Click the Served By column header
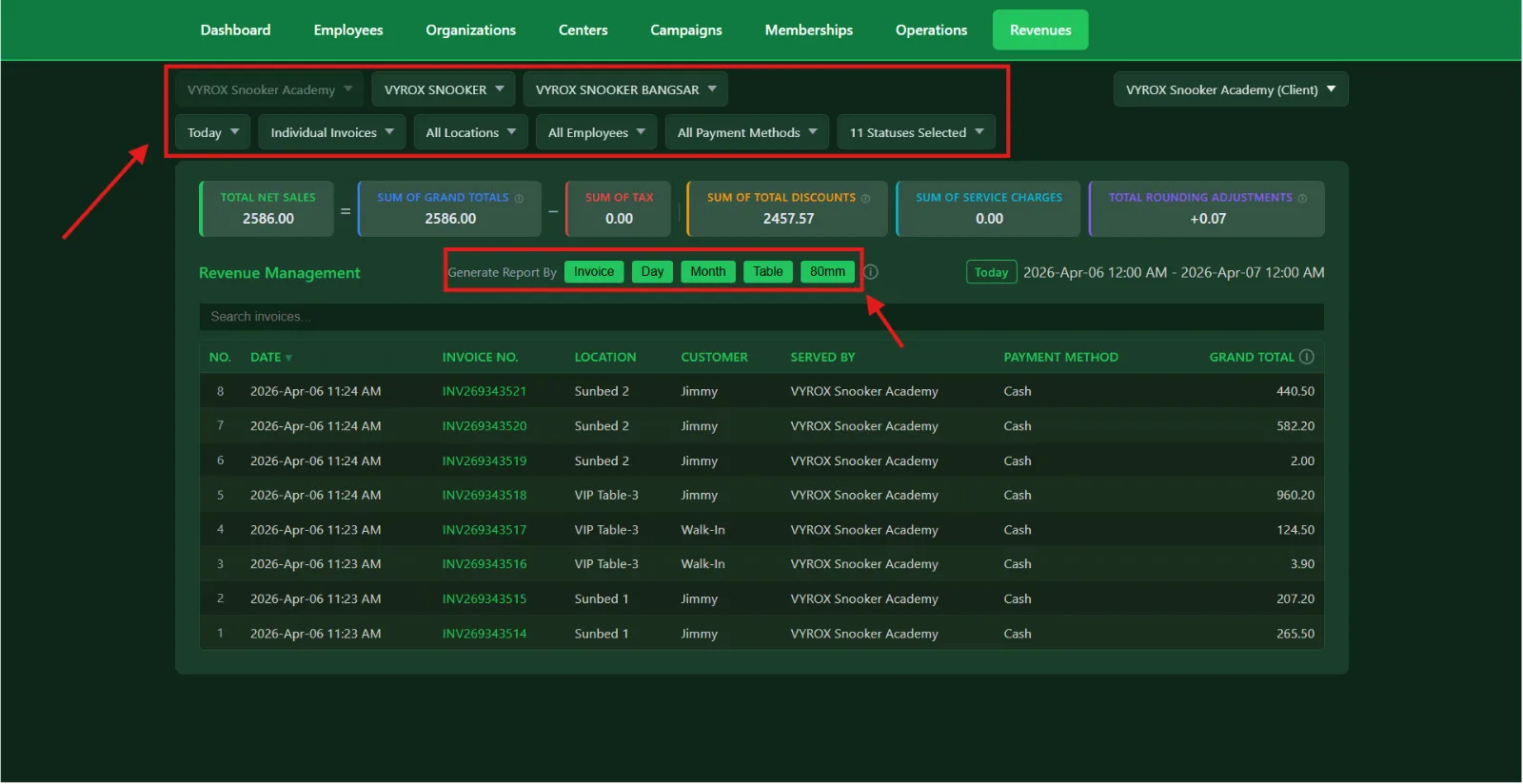The image size is (1523, 784). (822, 358)
